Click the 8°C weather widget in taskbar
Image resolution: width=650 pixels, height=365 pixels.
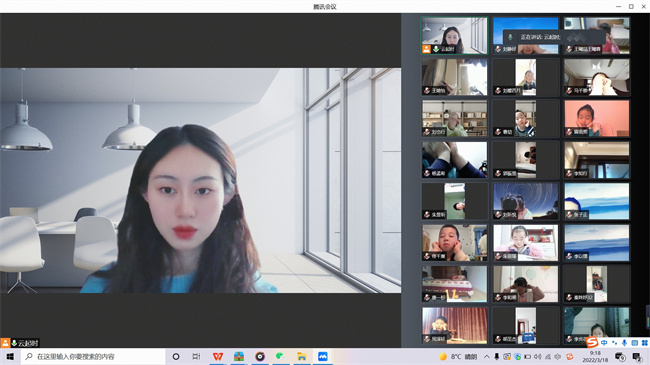point(458,357)
